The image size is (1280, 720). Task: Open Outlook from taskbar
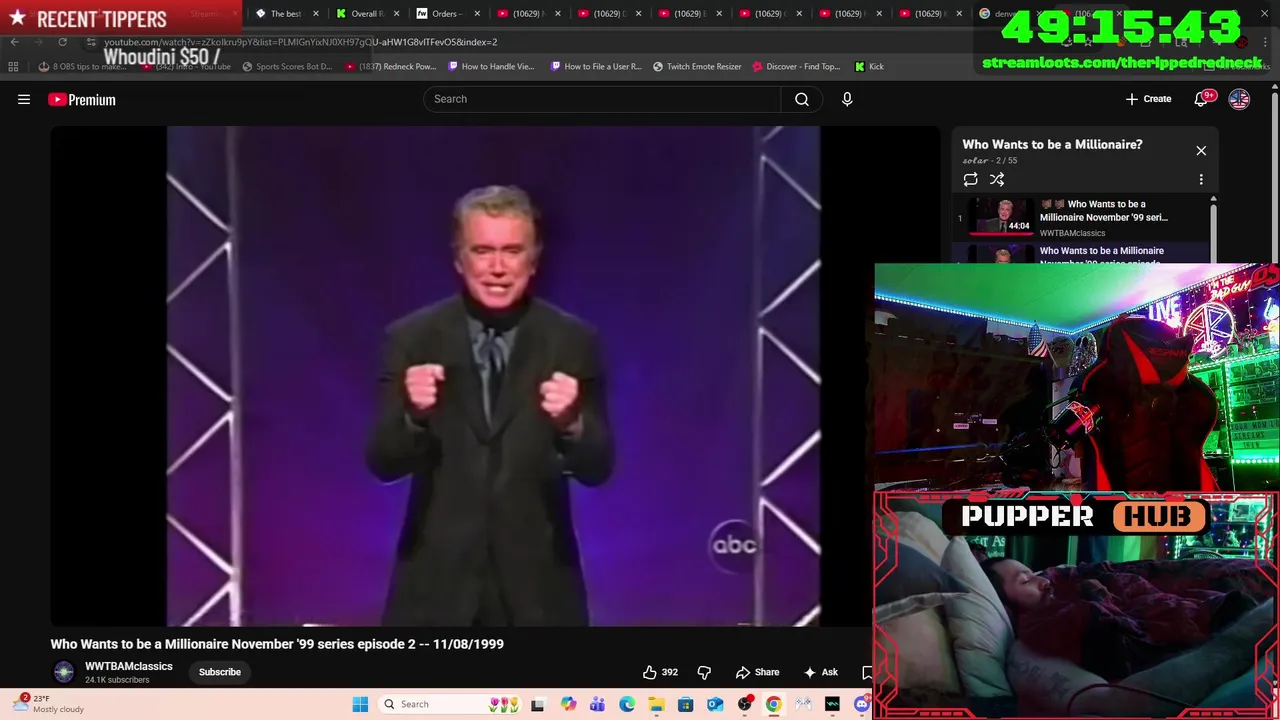(715, 704)
